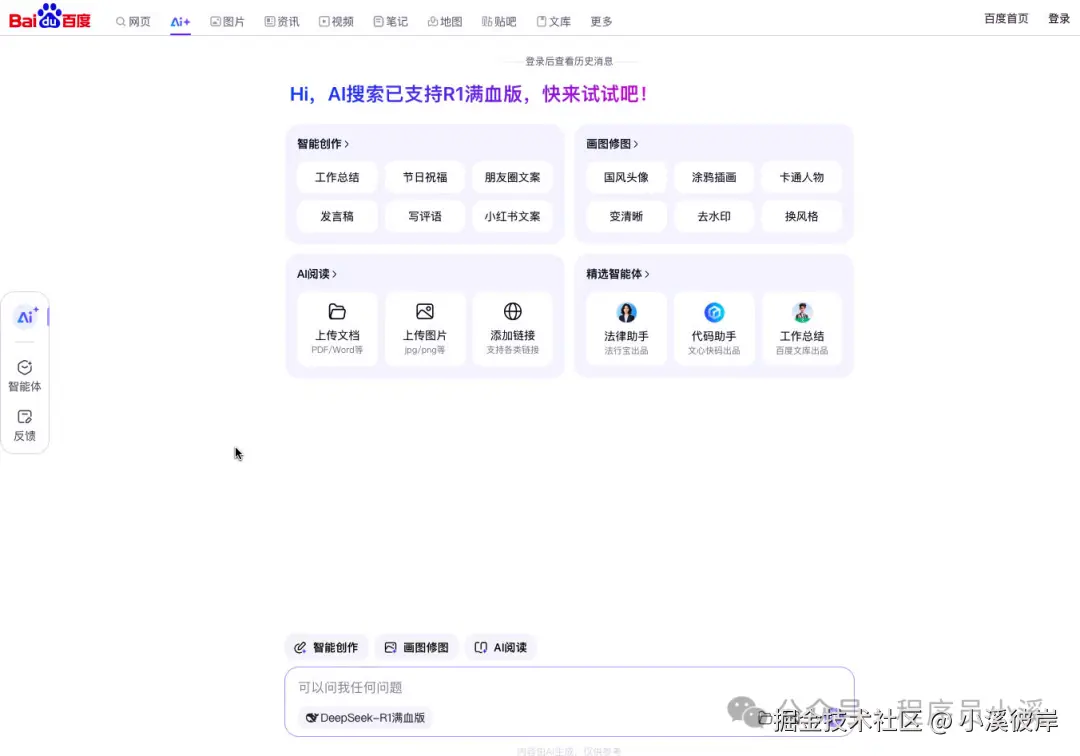Open the 法律助手 legal assistant agent
Viewport: 1080px width, 756px height.
coord(625,329)
